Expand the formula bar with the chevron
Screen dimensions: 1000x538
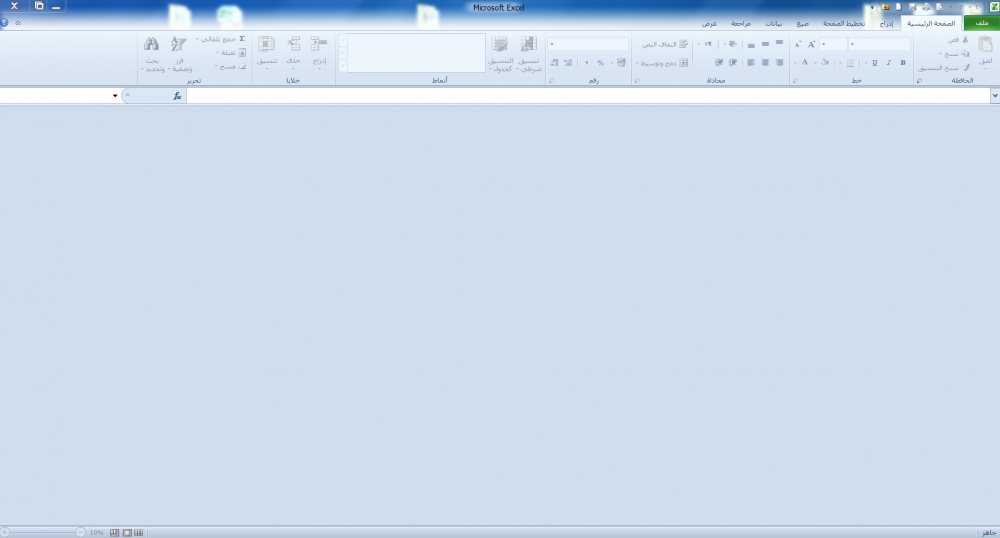[x=995, y=96]
